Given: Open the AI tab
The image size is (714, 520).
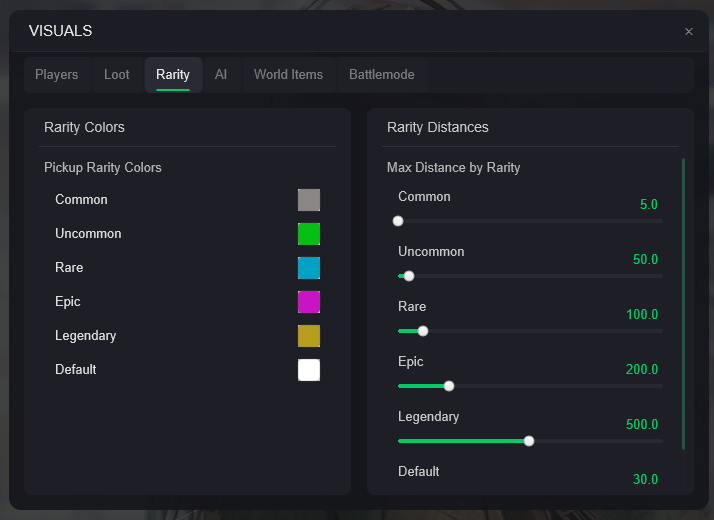Looking at the screenshot, I should click(221, 75).
